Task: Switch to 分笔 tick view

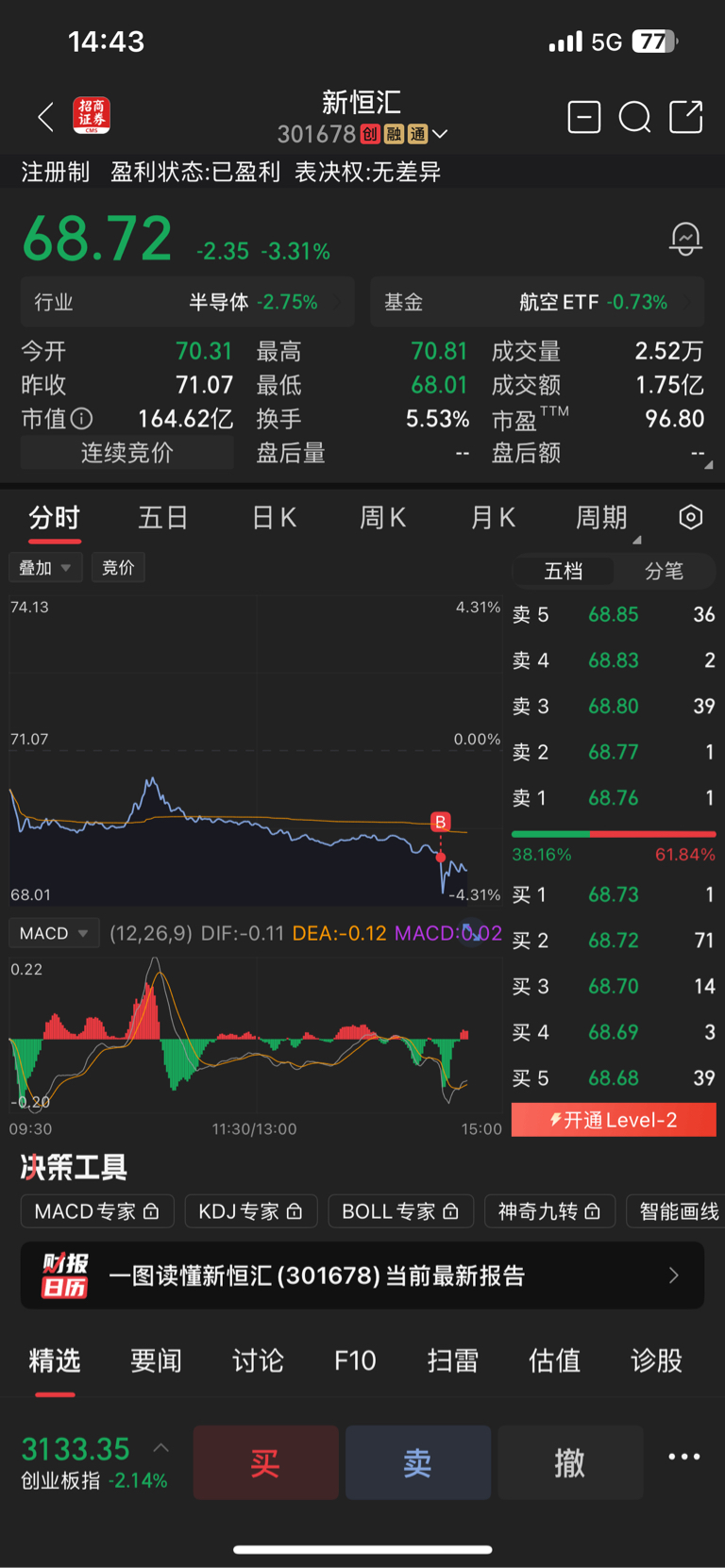Action: [664, 571]
